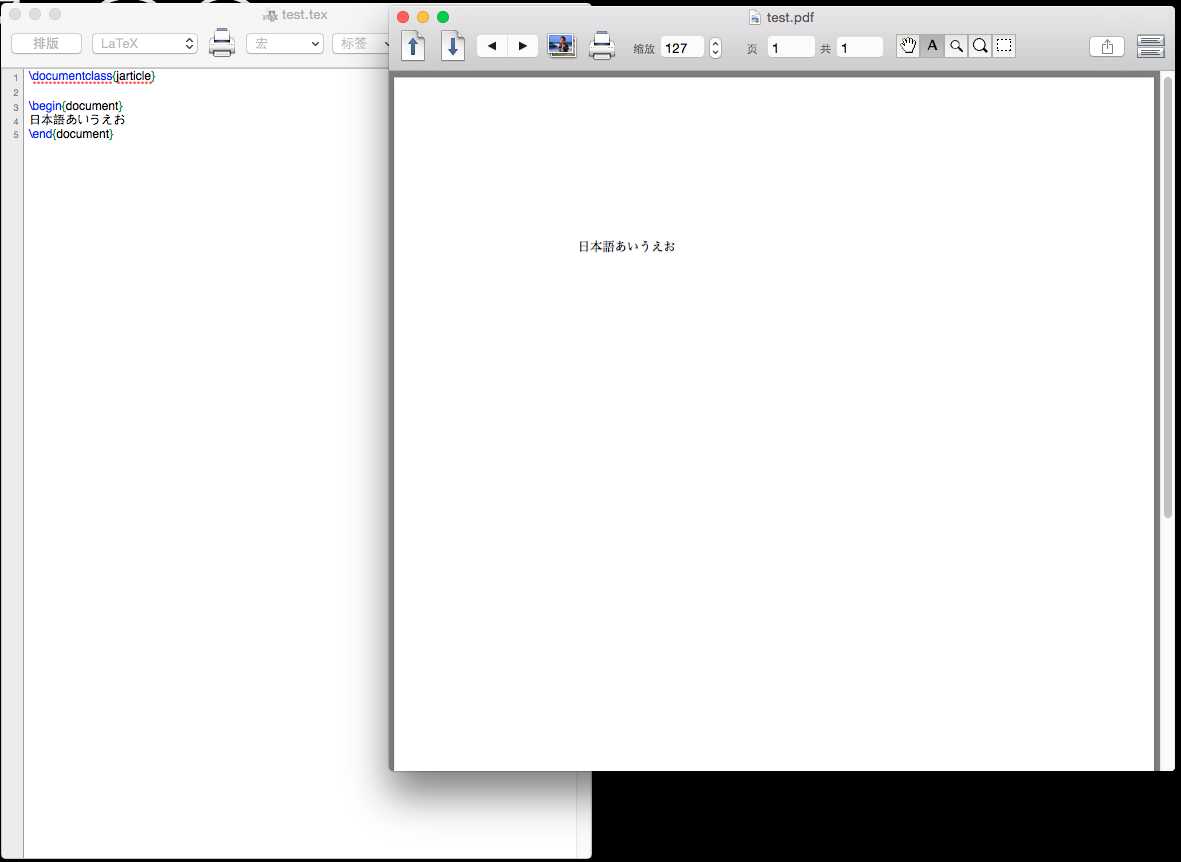The image size is (1181, 862).
Task: Click the test.tex title document icon
Action: pos(270,15)
